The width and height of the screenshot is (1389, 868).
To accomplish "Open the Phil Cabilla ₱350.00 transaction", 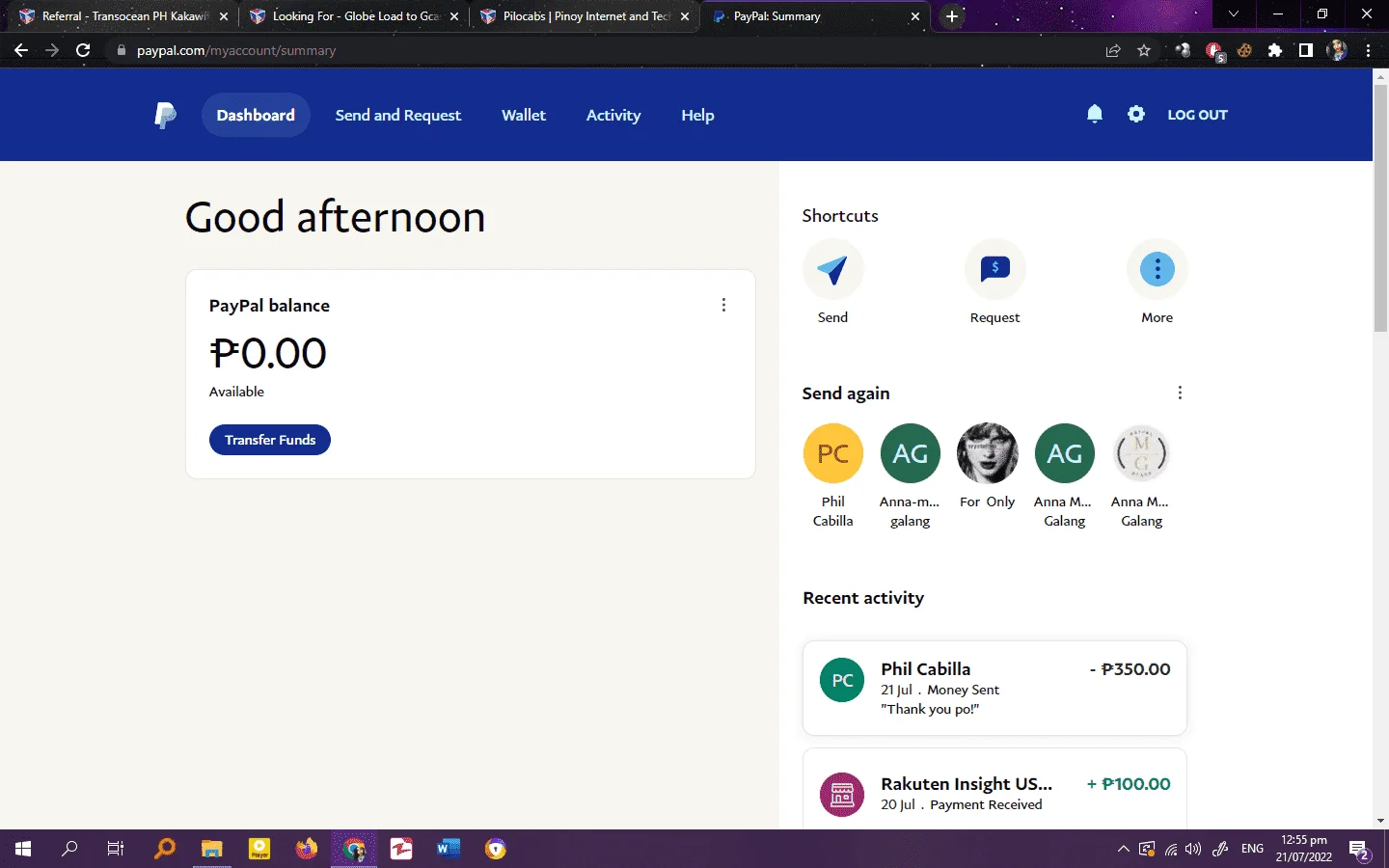I will pos(994,688).
